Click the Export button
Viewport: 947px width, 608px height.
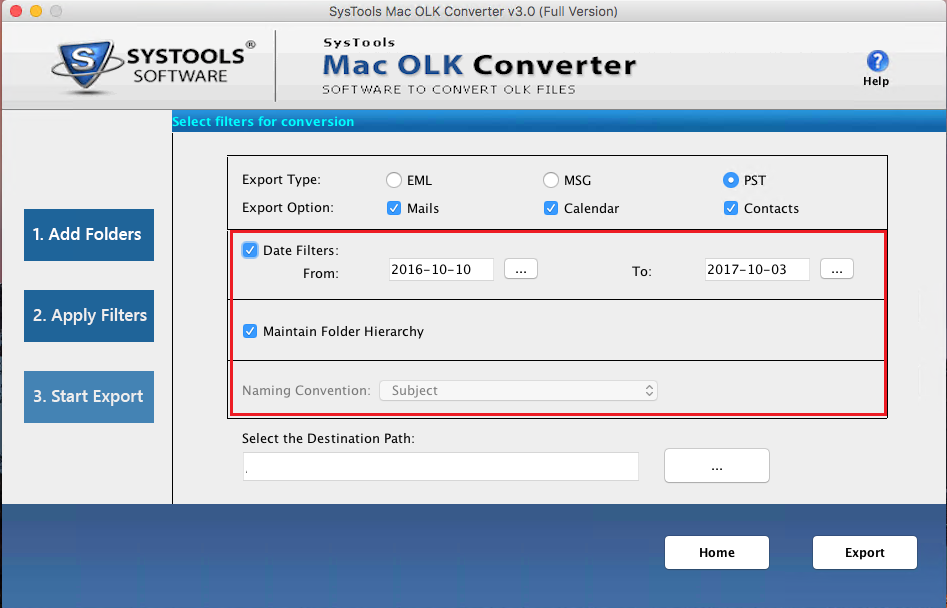[865, 552]
